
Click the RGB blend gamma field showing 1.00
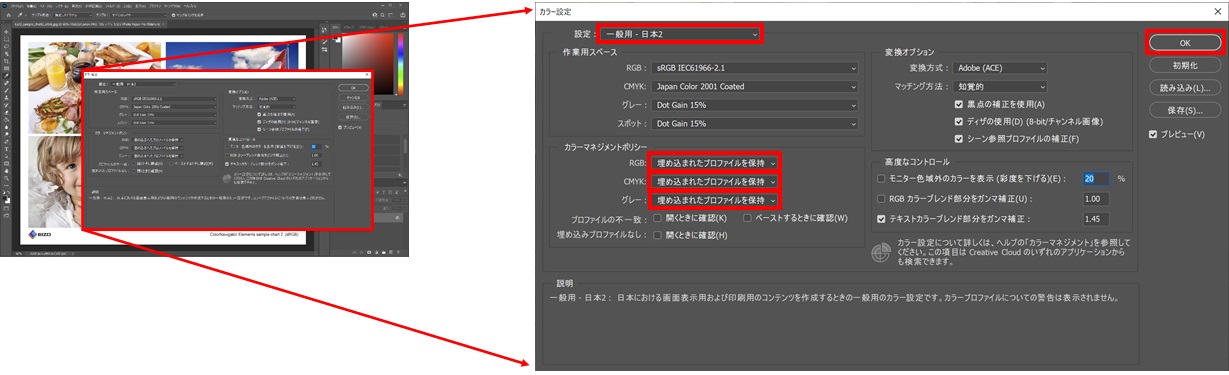[x=1096, y=198]
